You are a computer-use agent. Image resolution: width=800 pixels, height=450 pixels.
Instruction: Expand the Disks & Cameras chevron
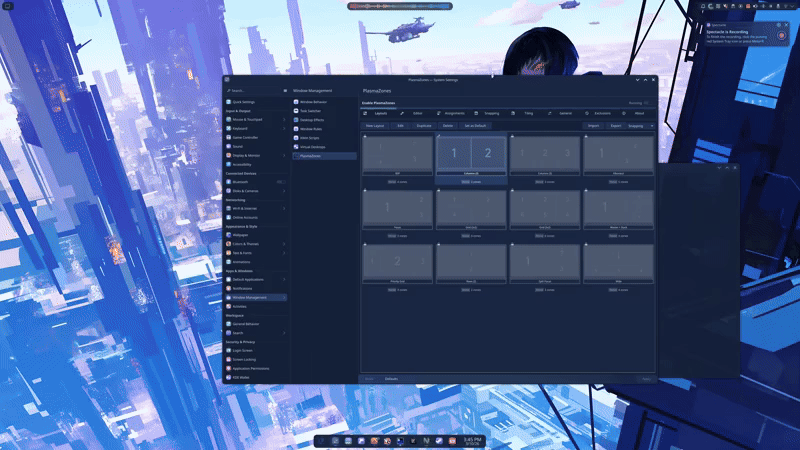pyautogui.click(x=284, y=191)
